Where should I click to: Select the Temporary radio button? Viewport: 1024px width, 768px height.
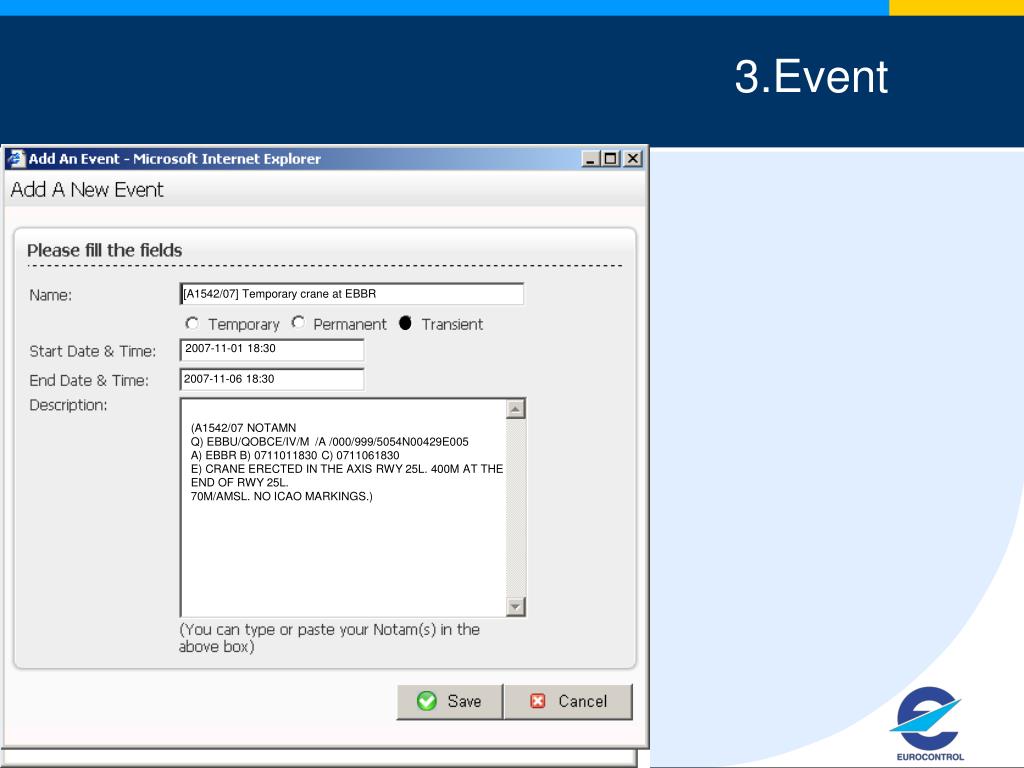(x=191, y=323)
